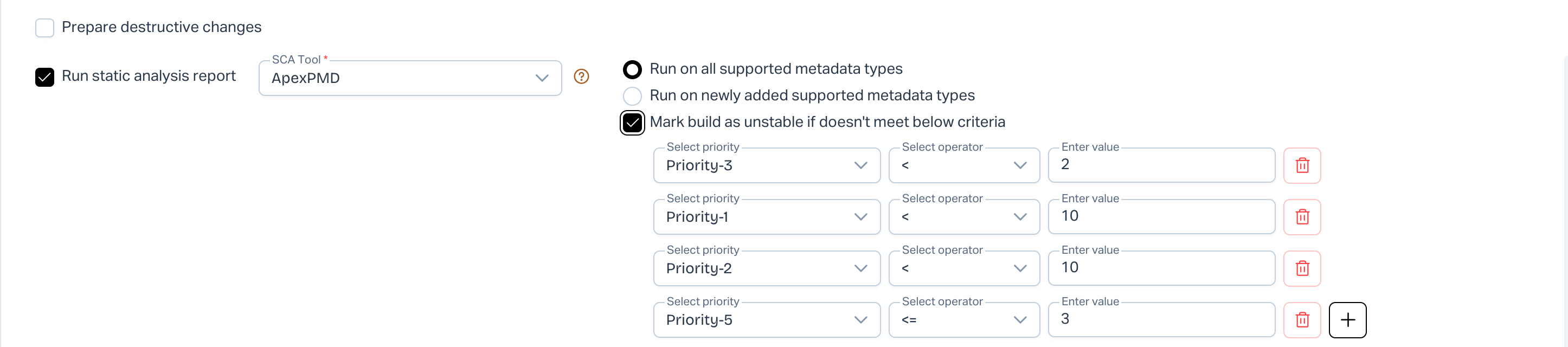Uncheck Run static analysis report
1568x347 pixels.
point(44,76)
